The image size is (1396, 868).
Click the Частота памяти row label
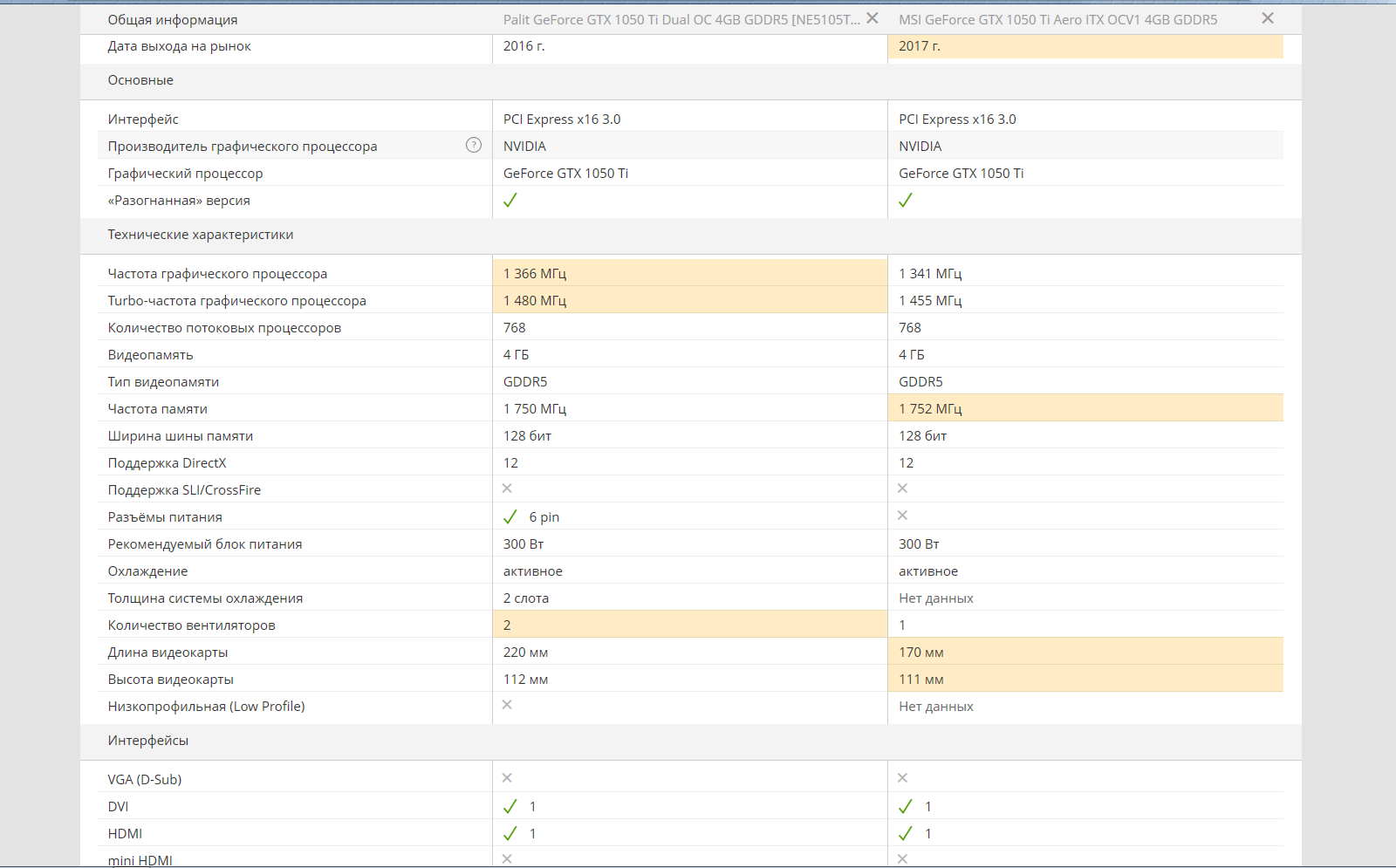(158, 409)
